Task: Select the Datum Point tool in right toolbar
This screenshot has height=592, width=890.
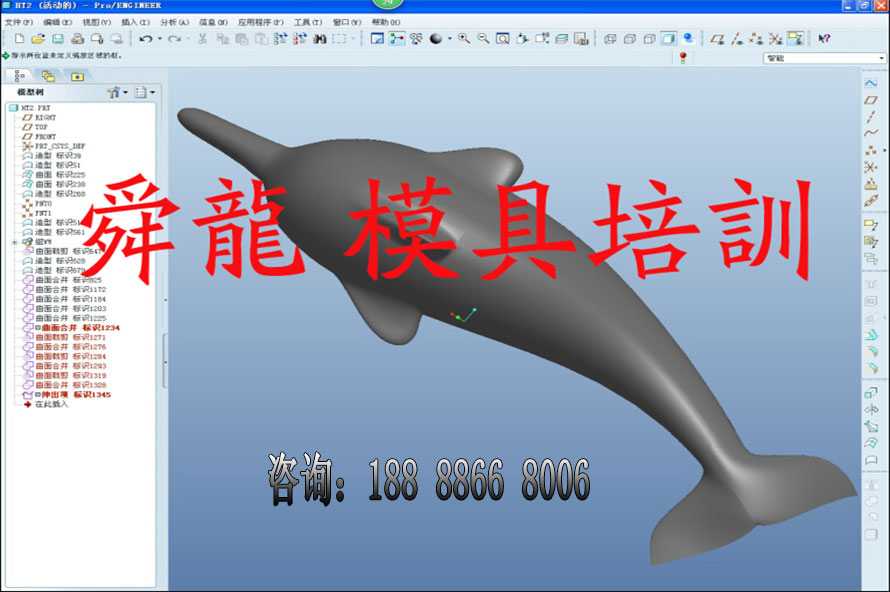Action: [871, 150]
